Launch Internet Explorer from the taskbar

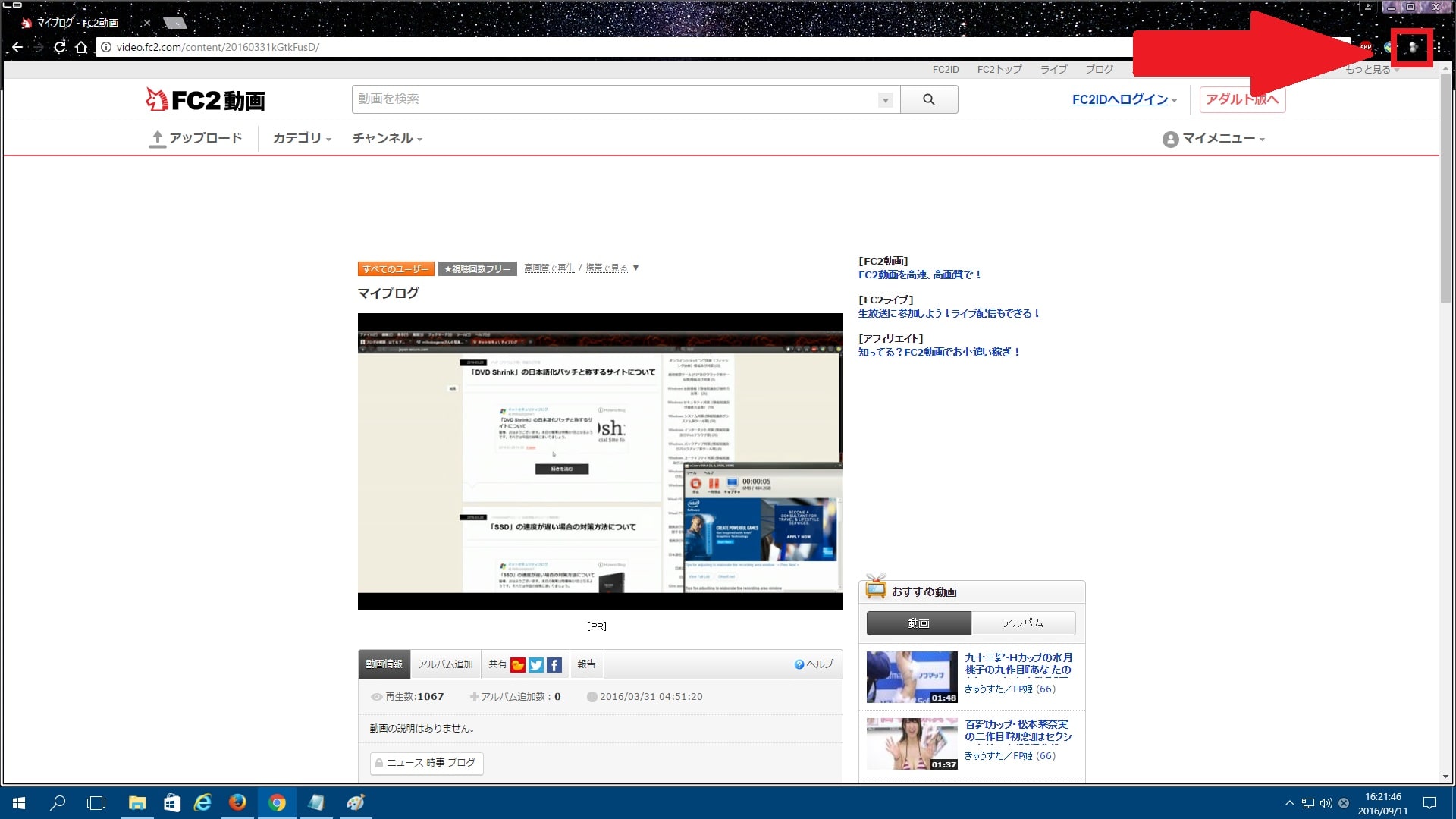[x=202, y=803]
